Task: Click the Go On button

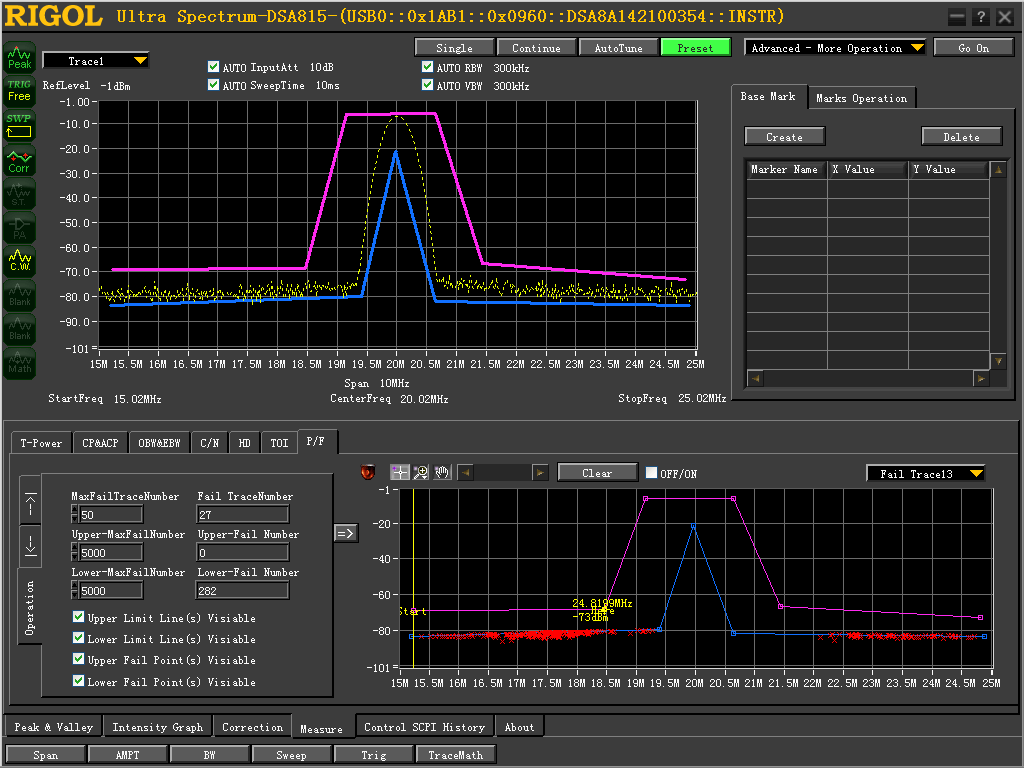Action: [x=973, y=48]
